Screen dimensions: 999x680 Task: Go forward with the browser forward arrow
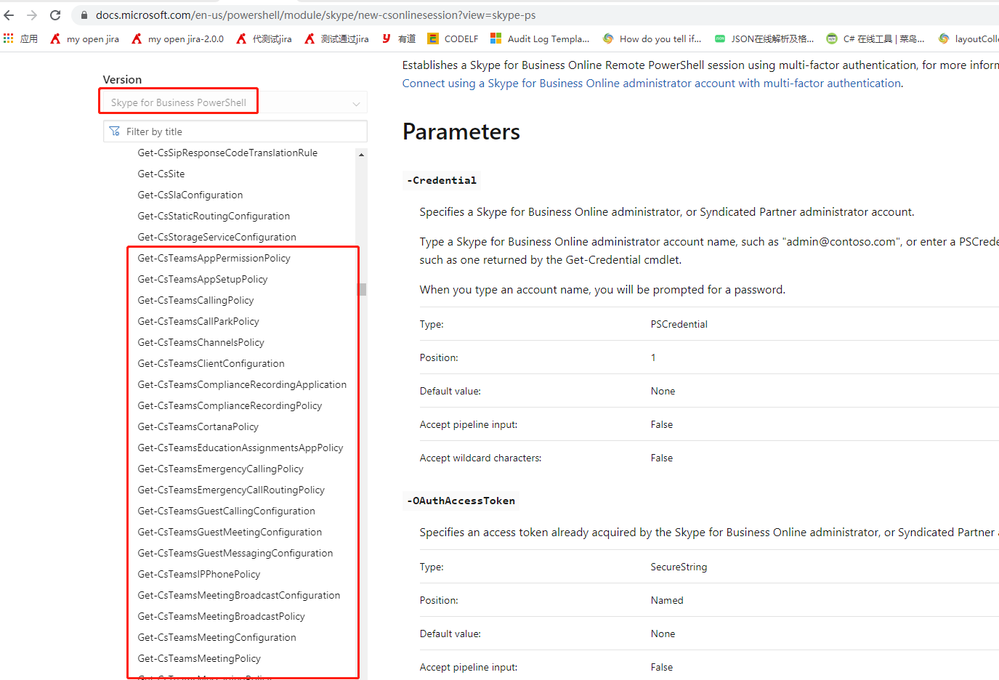[32, 15]
